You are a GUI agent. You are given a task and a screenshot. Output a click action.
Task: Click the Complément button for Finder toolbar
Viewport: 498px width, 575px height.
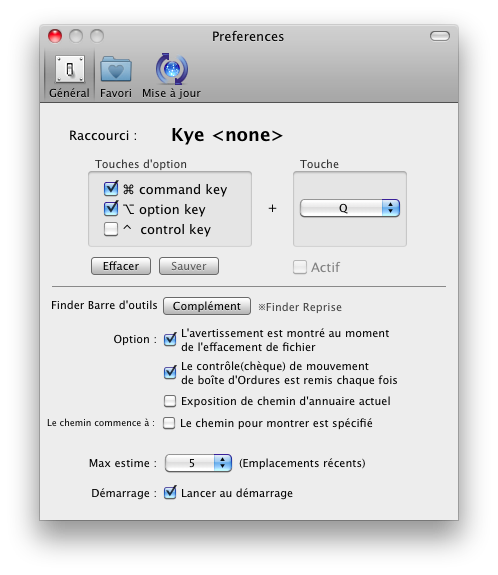207,306
